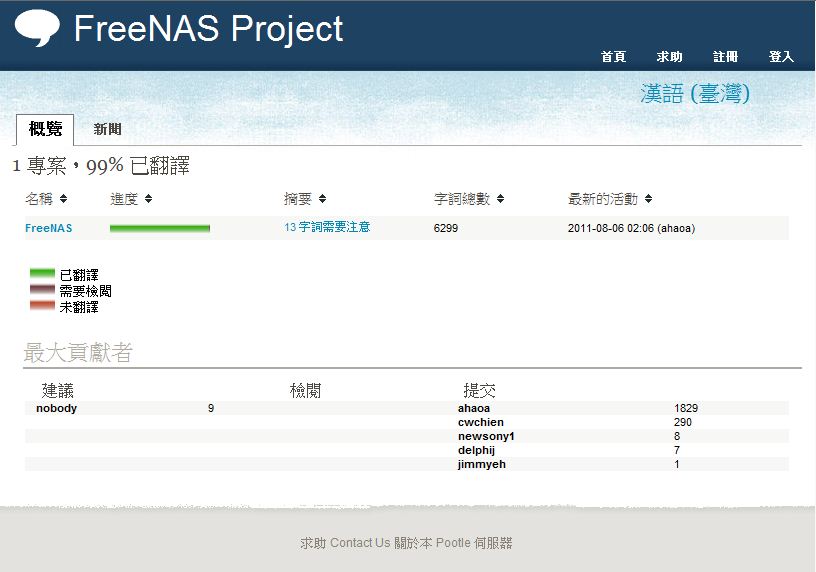Click the FreeNAS Project site title
816x572 pixels.
[208, 28]
